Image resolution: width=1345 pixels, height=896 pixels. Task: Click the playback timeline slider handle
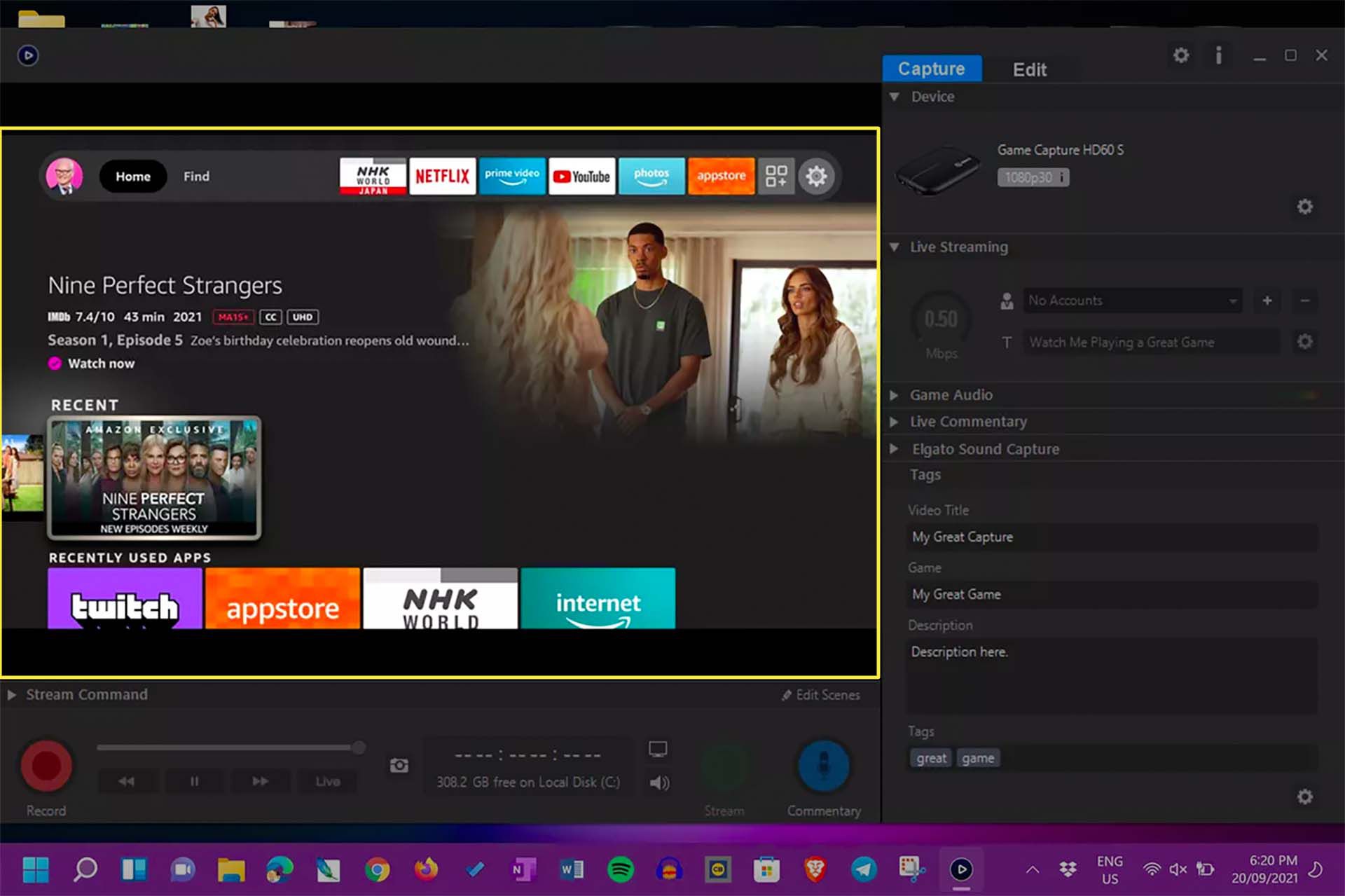(x=359, y=747)
